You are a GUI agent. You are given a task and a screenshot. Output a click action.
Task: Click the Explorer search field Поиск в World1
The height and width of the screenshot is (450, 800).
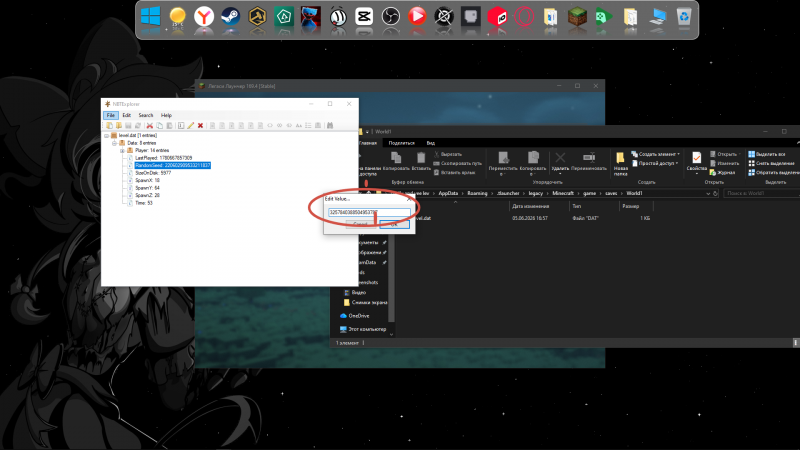tap(761, 194)
